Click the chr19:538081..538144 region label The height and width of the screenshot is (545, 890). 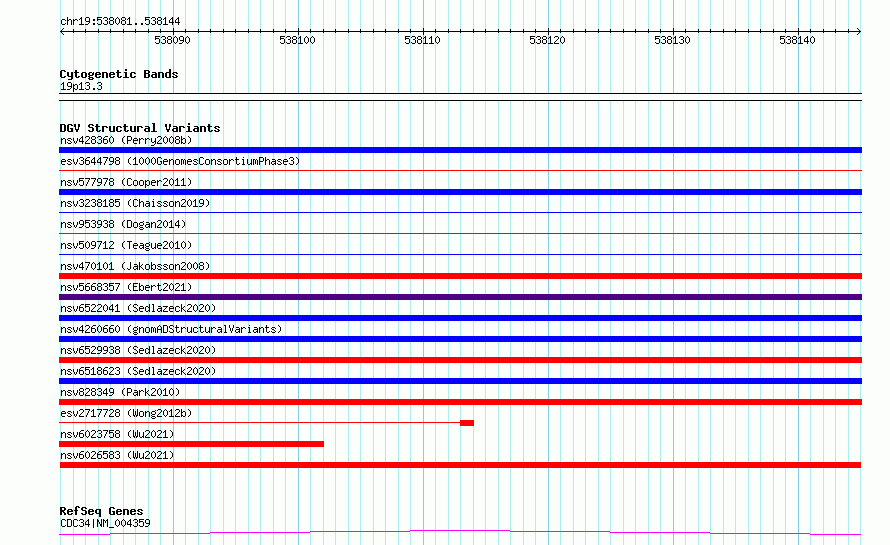point(120,22)
